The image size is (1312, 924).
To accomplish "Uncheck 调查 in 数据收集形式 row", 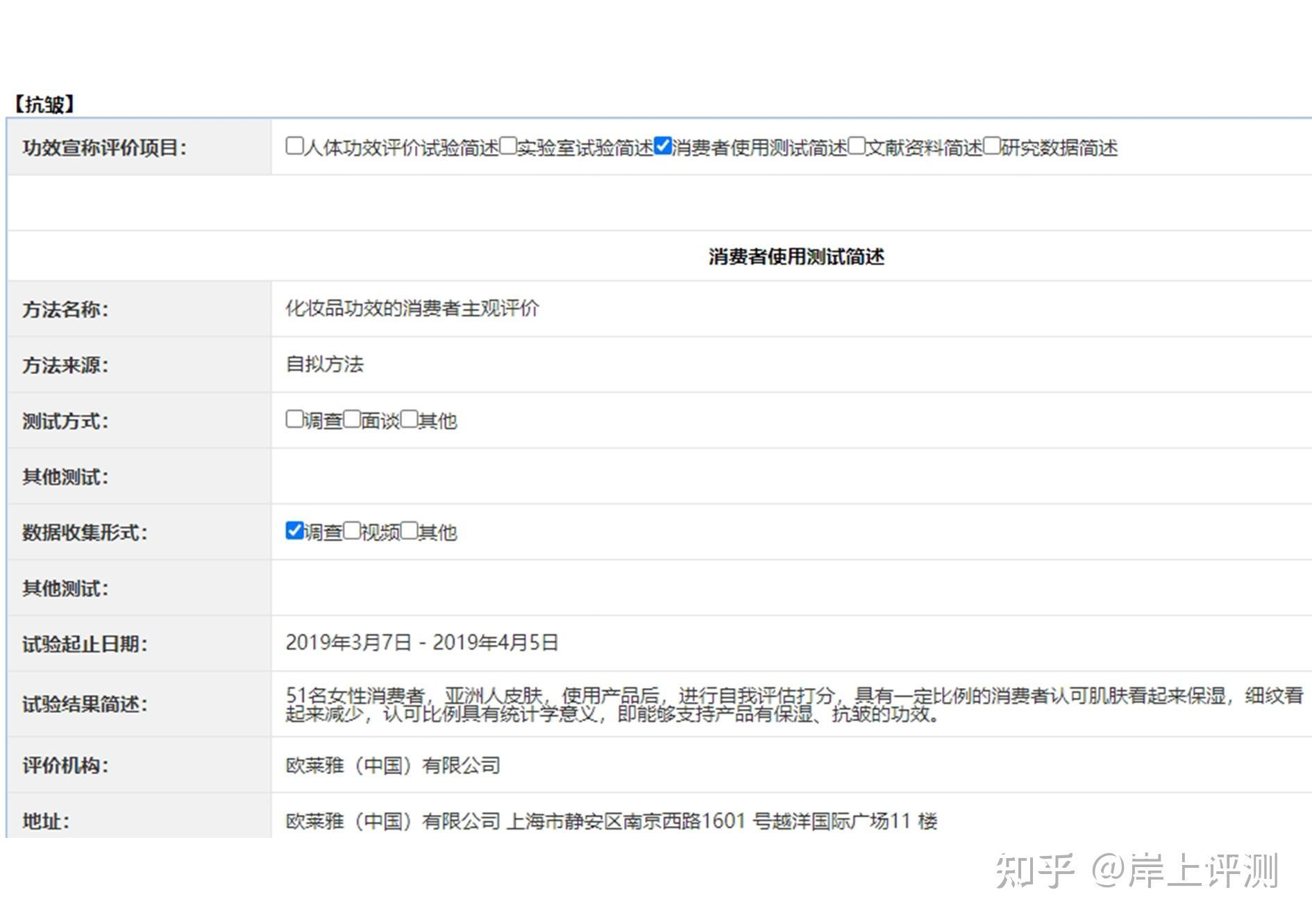I will pos(294,530).
